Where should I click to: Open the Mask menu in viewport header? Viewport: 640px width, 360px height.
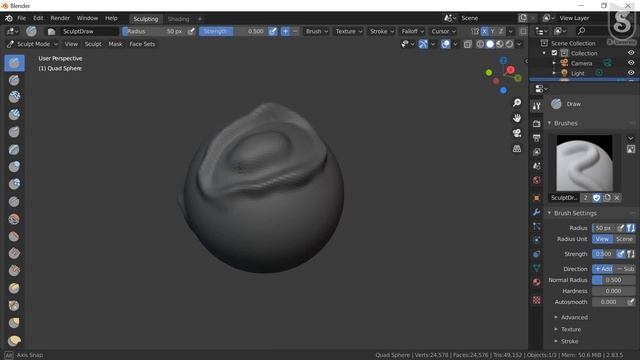tap(115, 44)
